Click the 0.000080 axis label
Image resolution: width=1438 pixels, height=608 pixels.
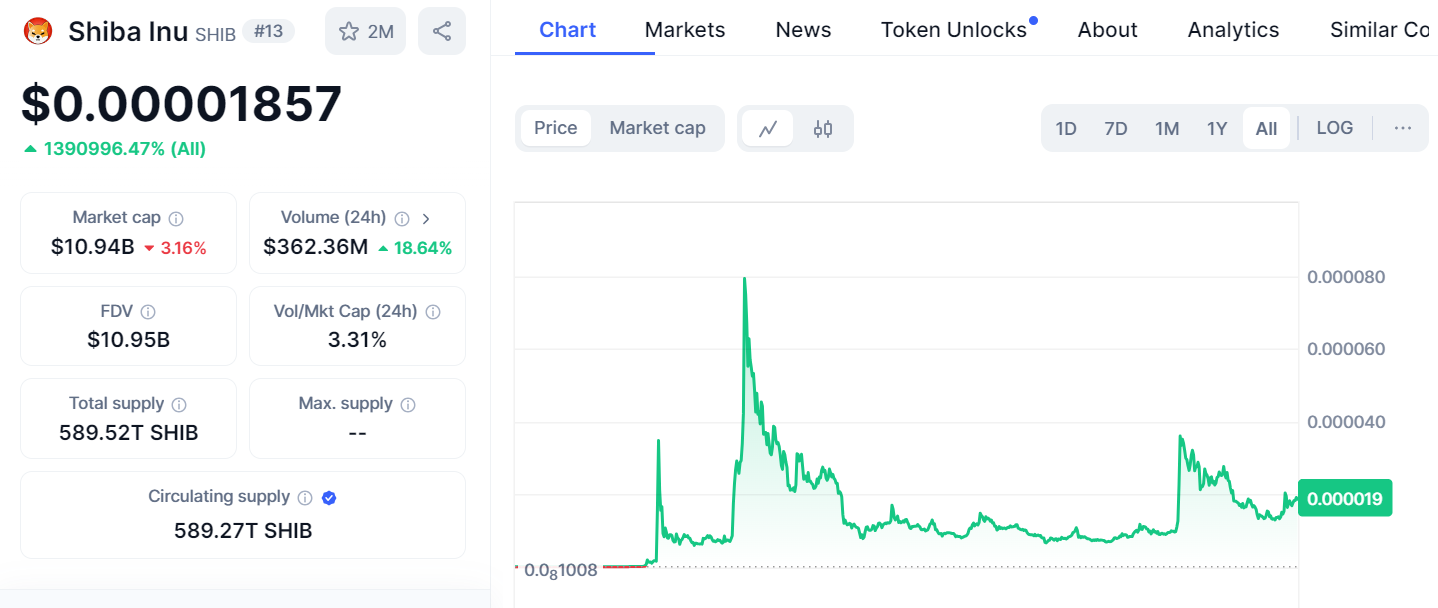pos(1346,277)
